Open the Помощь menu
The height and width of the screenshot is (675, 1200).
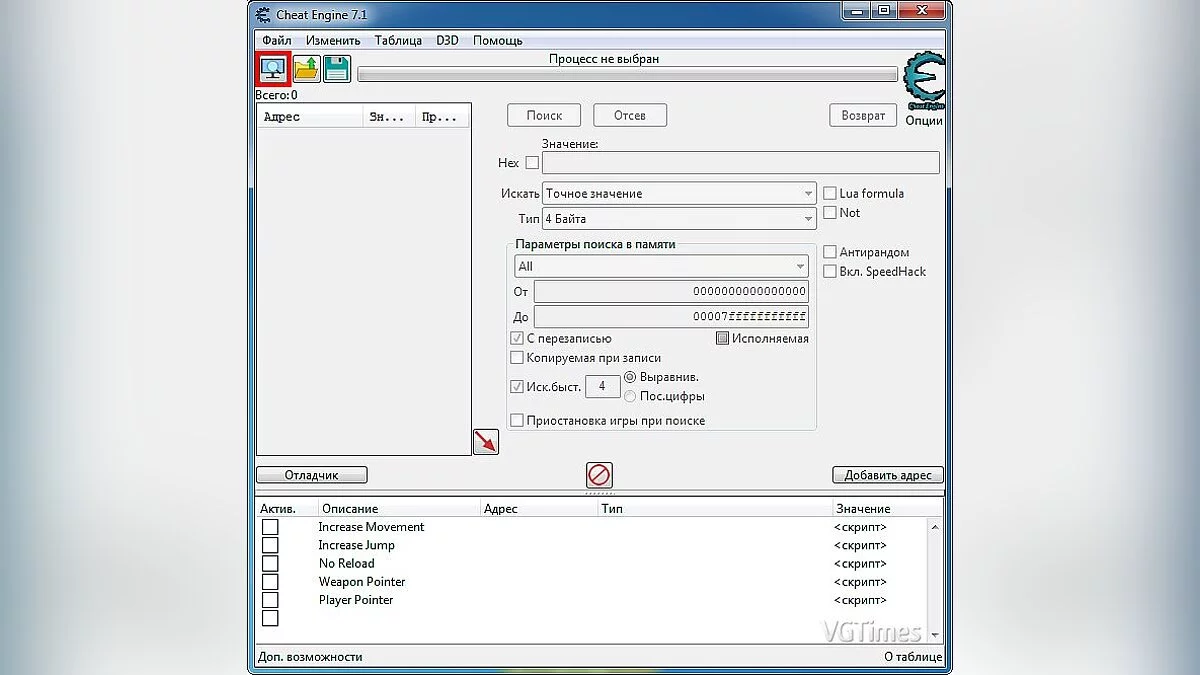(497, 40)
